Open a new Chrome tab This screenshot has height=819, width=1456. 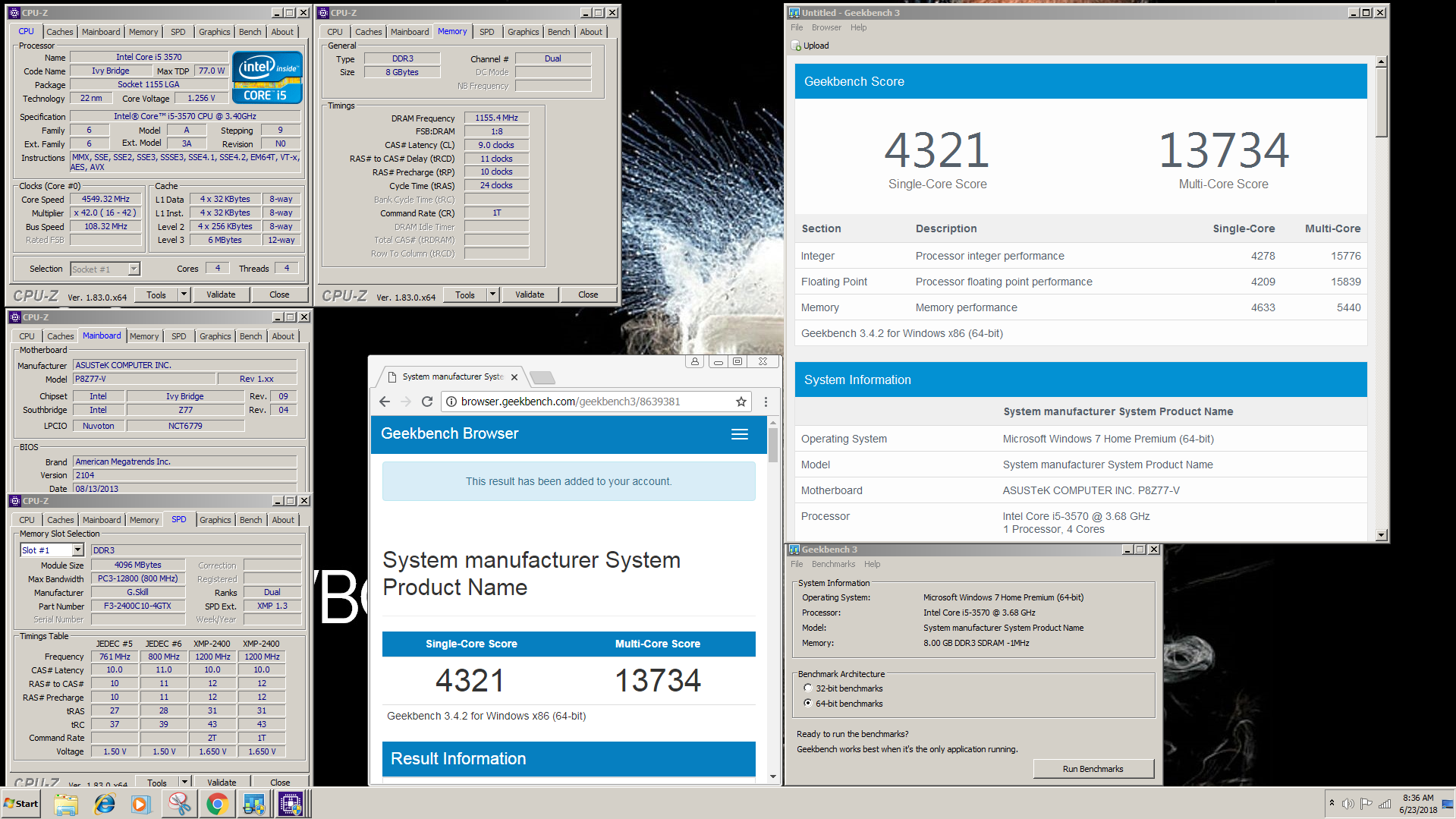pyautogui.click(x=542, y=377)
